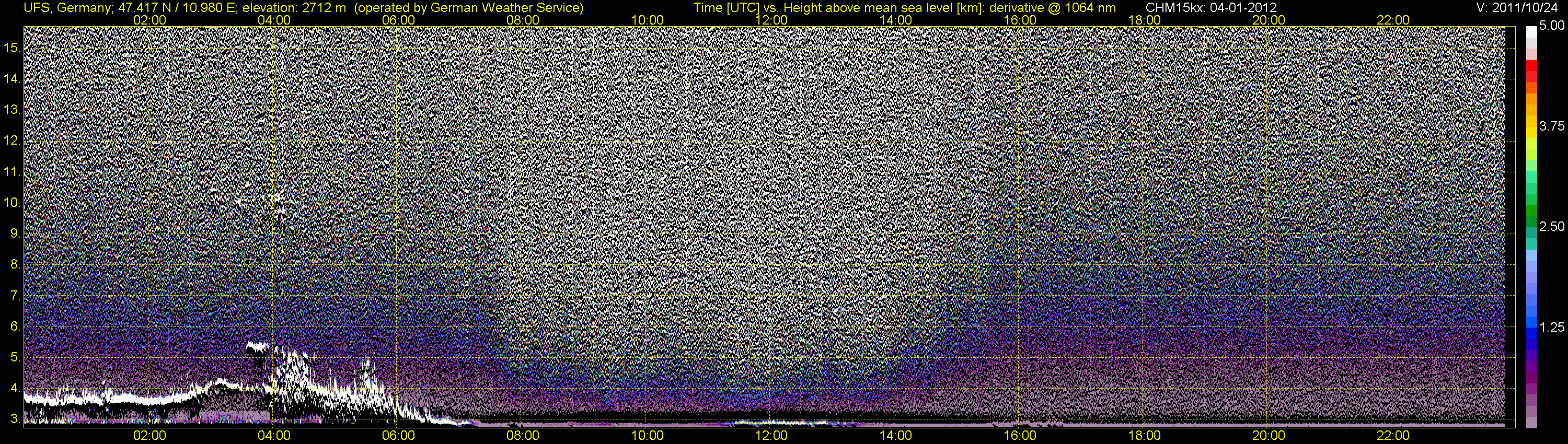Click "16:00" on the top time axis
This screenshot has width=1568, height=444.
point(1020,20)
